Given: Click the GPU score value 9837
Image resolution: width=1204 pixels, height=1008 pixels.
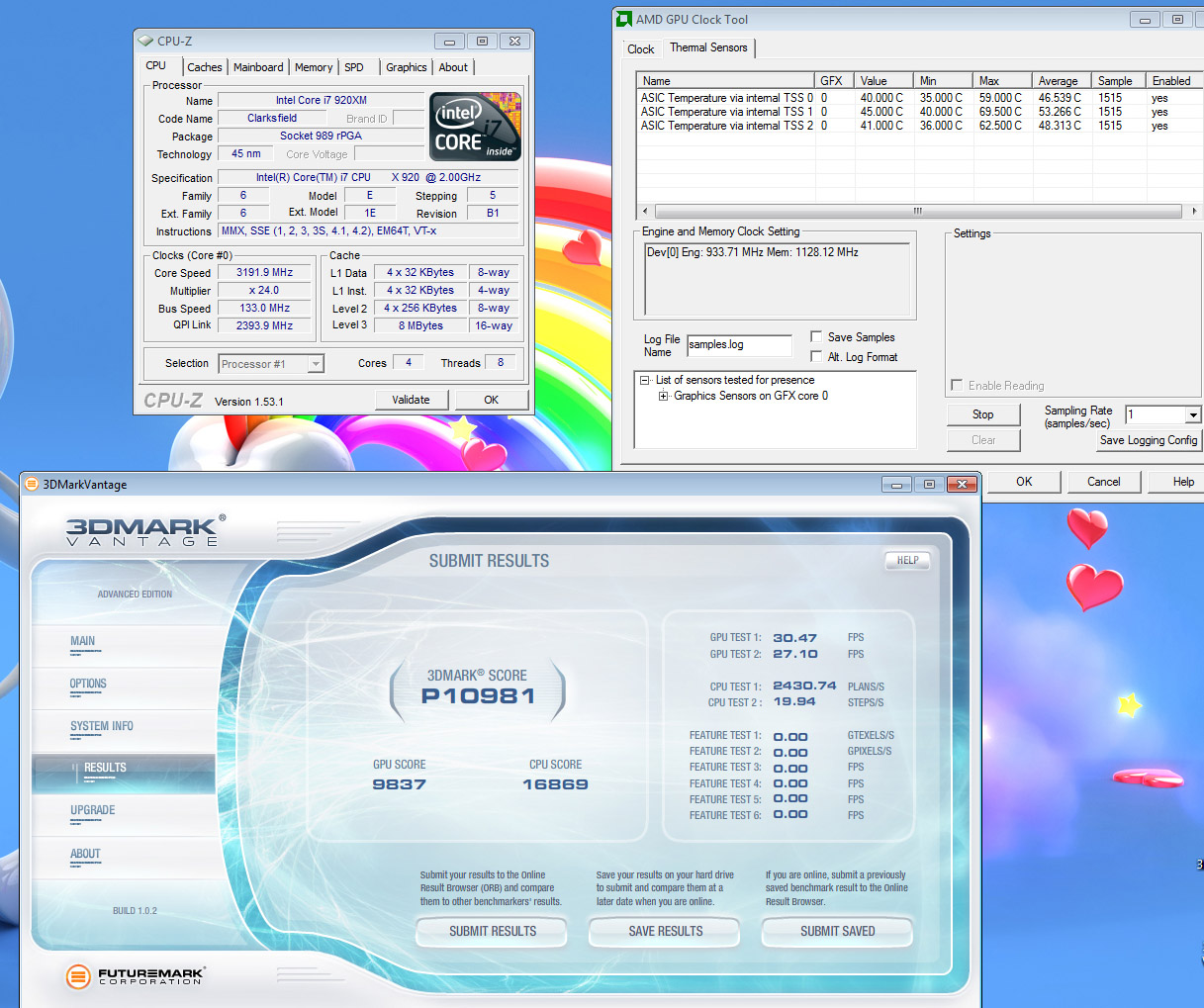Looking at the screenshot, I should pos(399,784).
